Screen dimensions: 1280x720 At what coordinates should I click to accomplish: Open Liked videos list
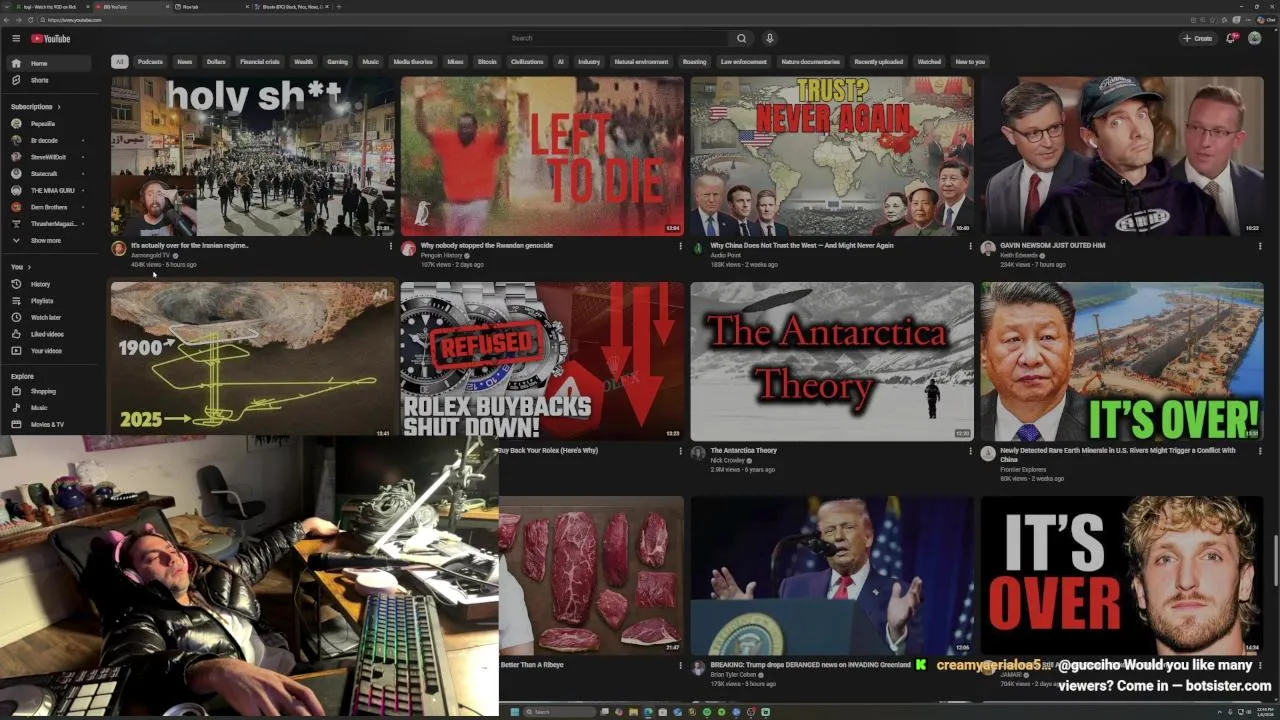click(x=50, y=334)
